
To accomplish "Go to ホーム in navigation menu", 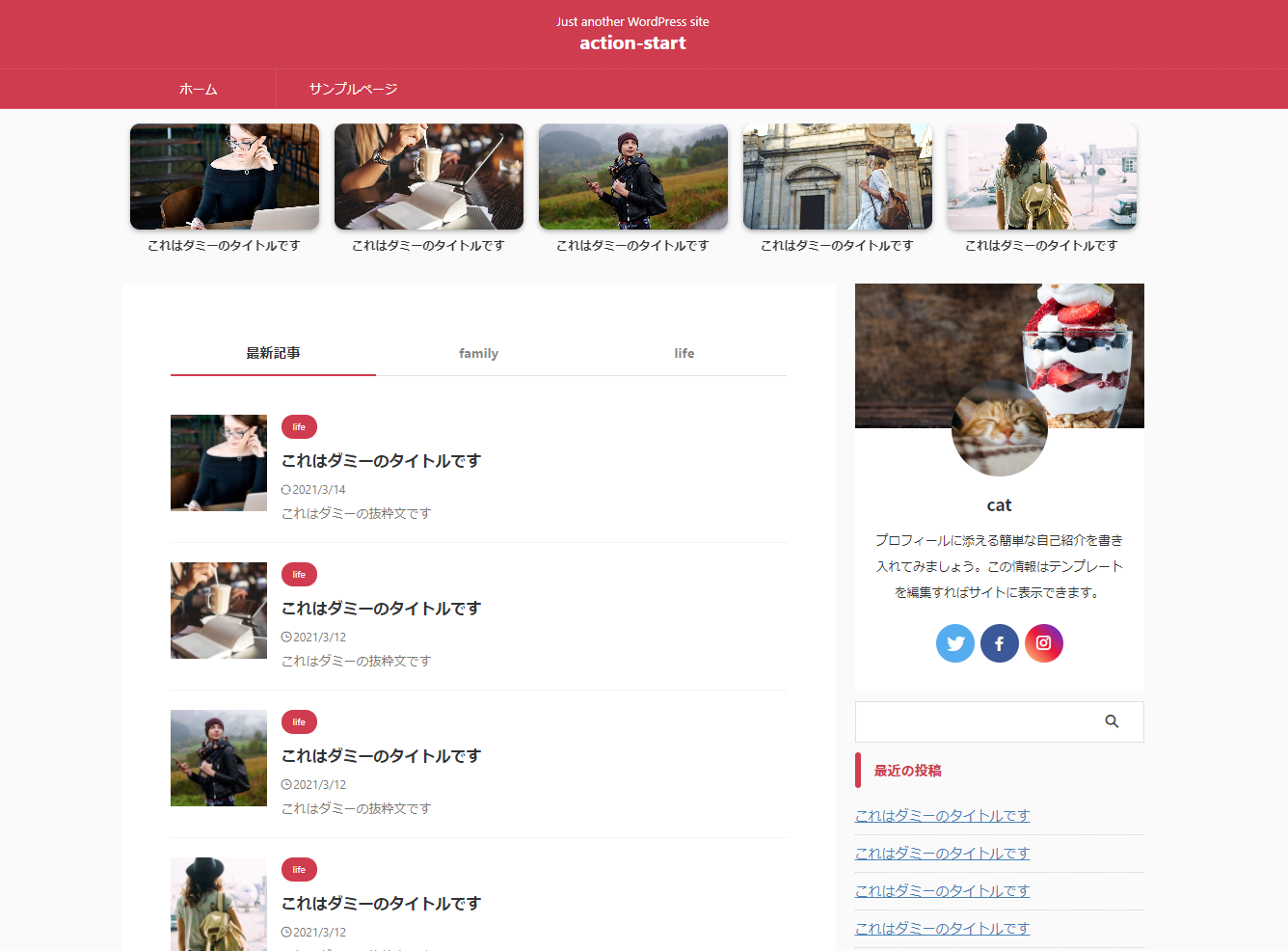I will point(199,89).
